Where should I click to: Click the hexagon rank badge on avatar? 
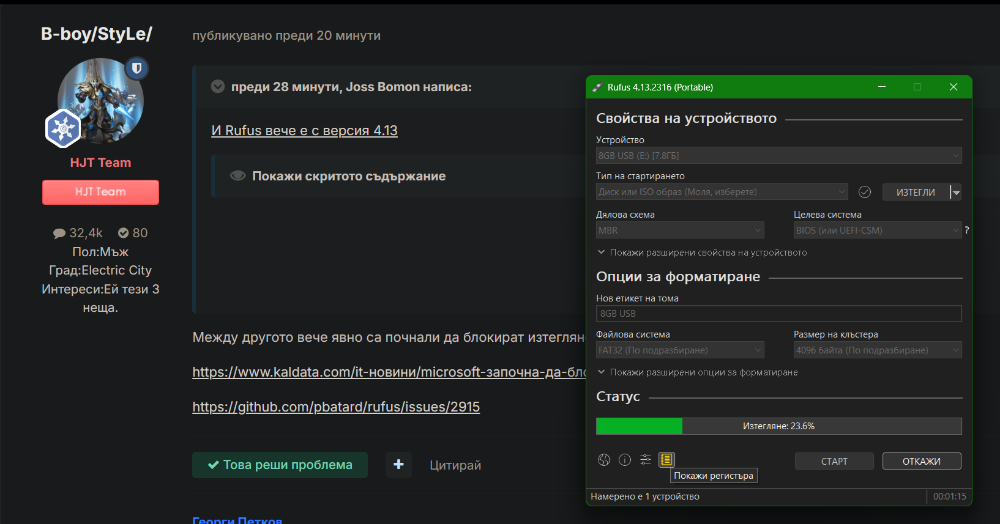pyautogui.click(x=62, y=128)
